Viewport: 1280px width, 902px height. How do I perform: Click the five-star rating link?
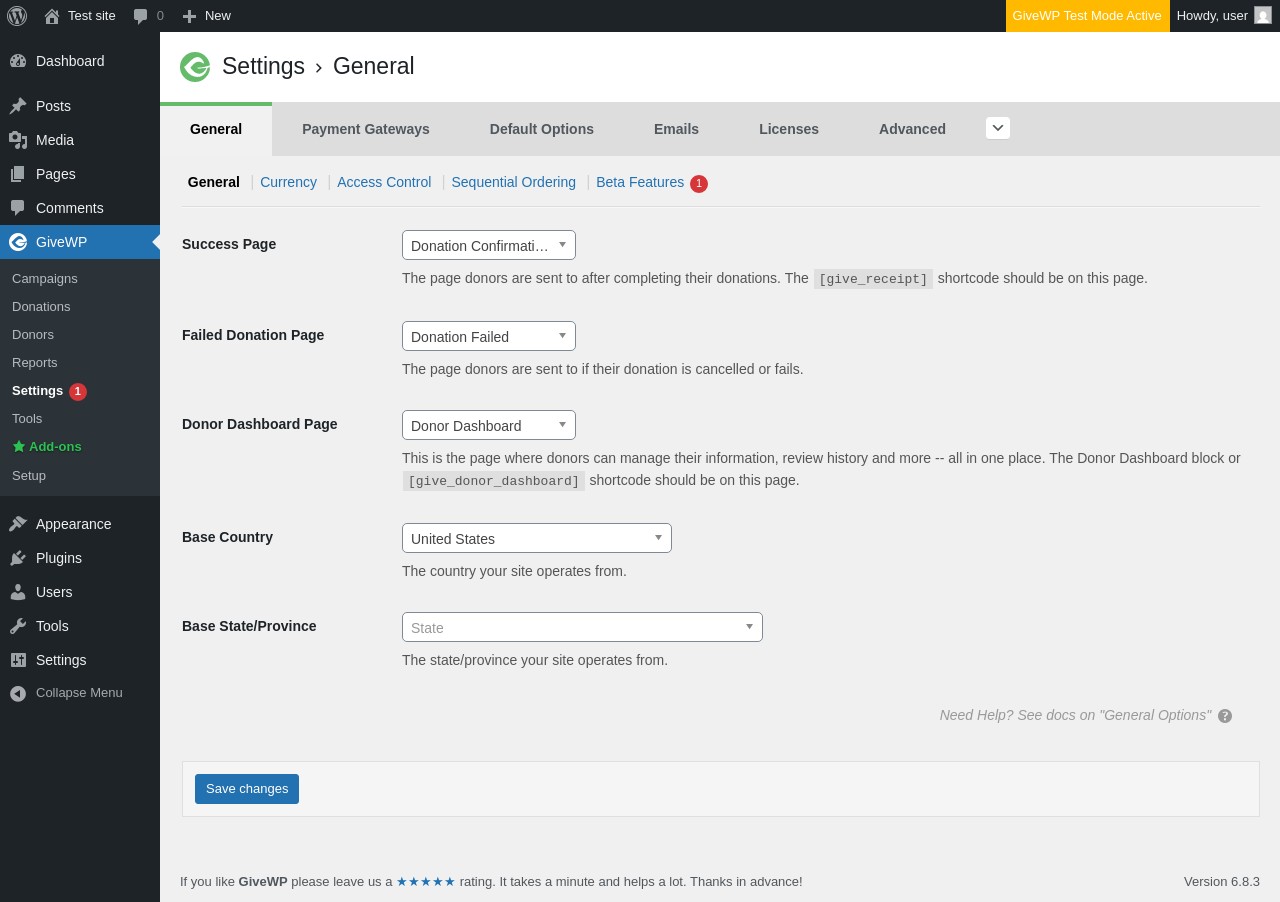(x=426, y=882)
